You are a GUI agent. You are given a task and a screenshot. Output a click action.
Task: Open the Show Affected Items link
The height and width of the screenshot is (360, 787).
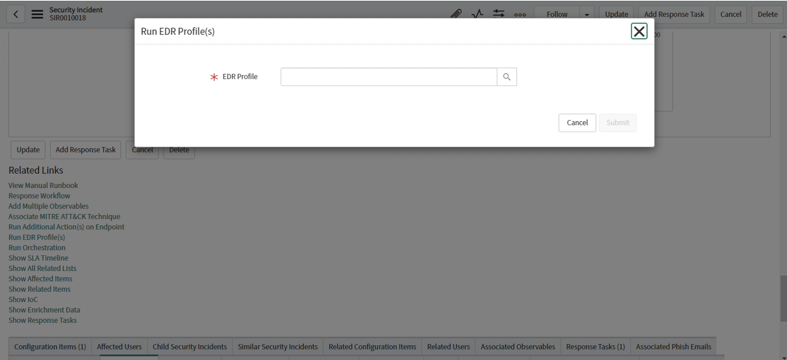pos(40,279)
